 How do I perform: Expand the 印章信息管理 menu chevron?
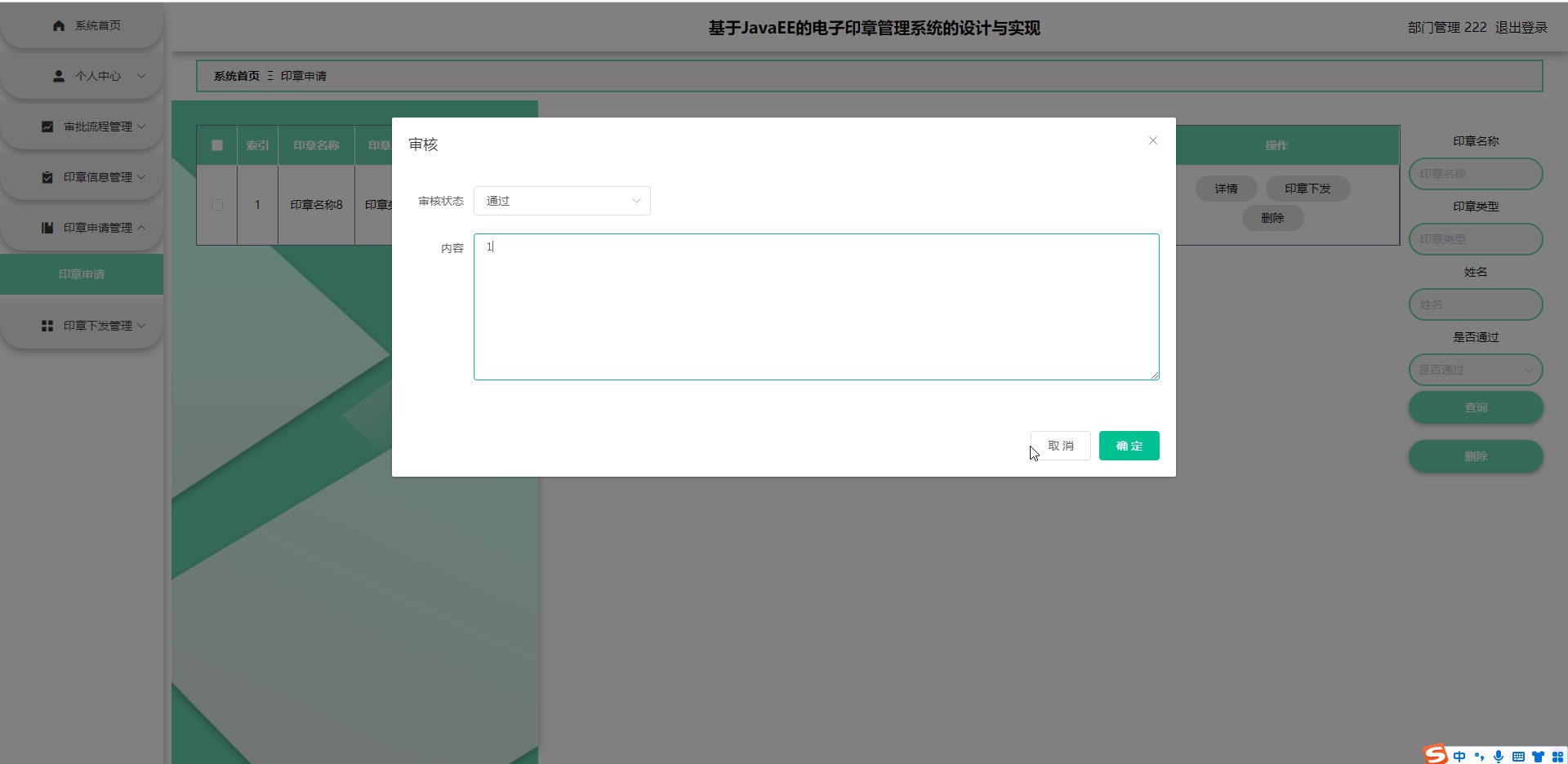[x=141, y=177]
